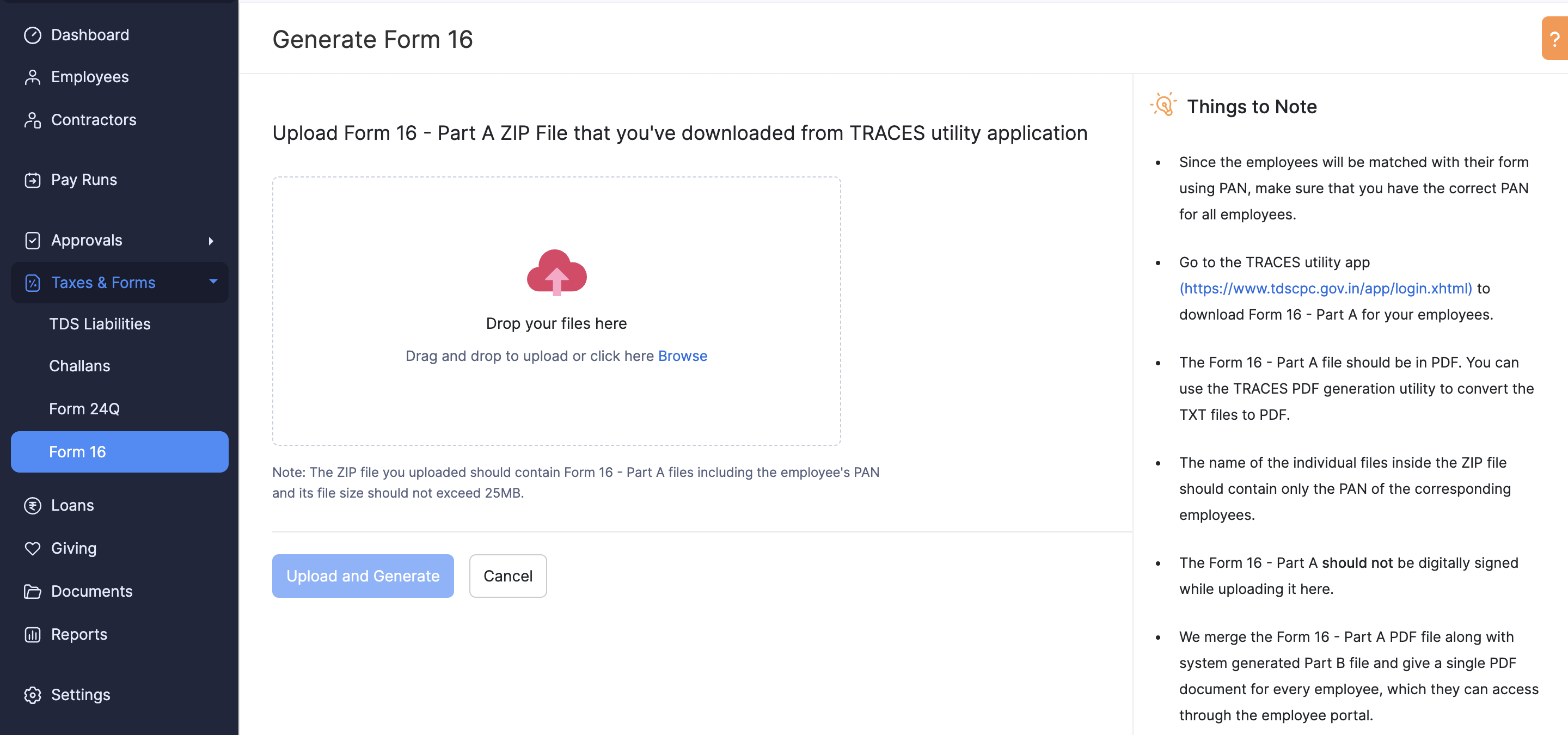Screen dimensions: 1568x735
Task: Open TDS Liabilities
Action: (x=99, y=324)
